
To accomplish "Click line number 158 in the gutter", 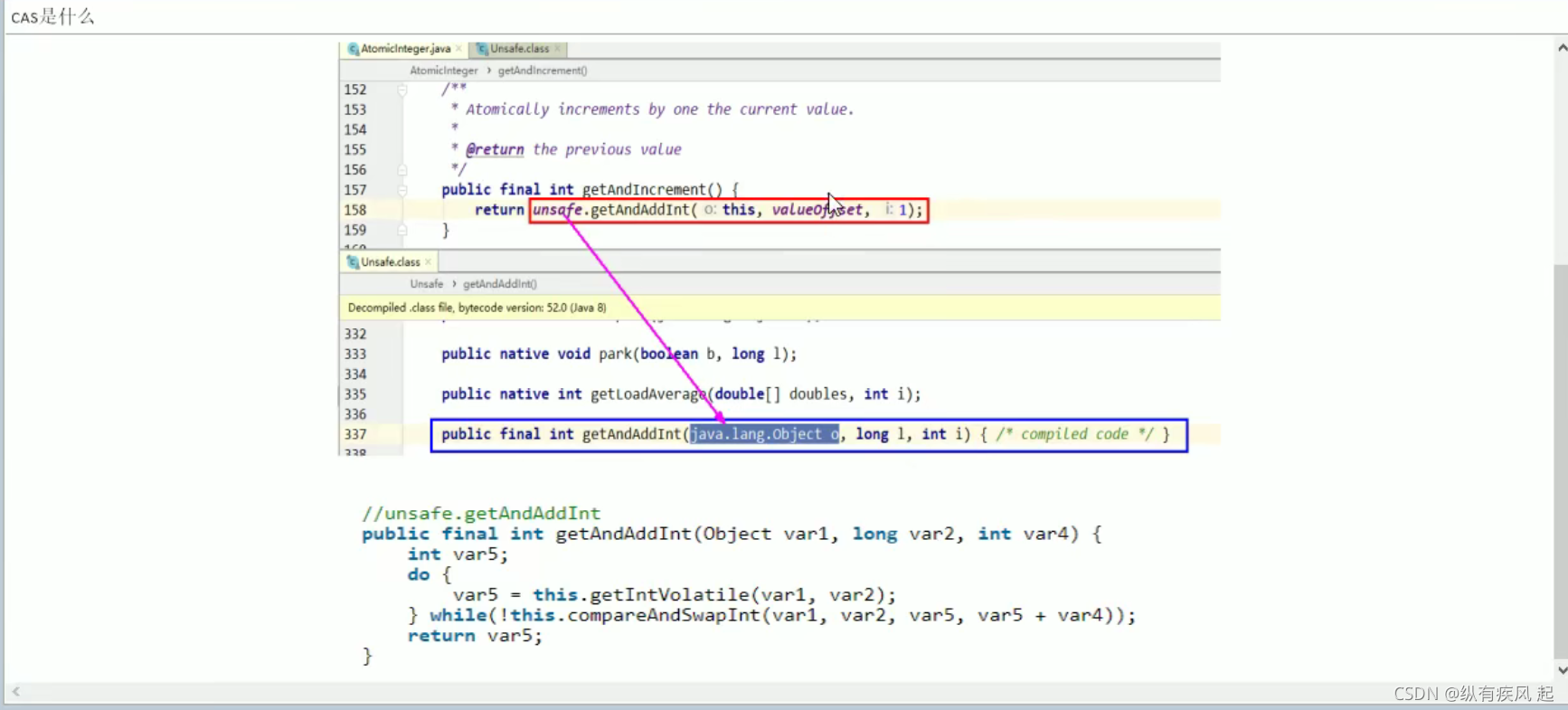I will (x=355, y=210).
